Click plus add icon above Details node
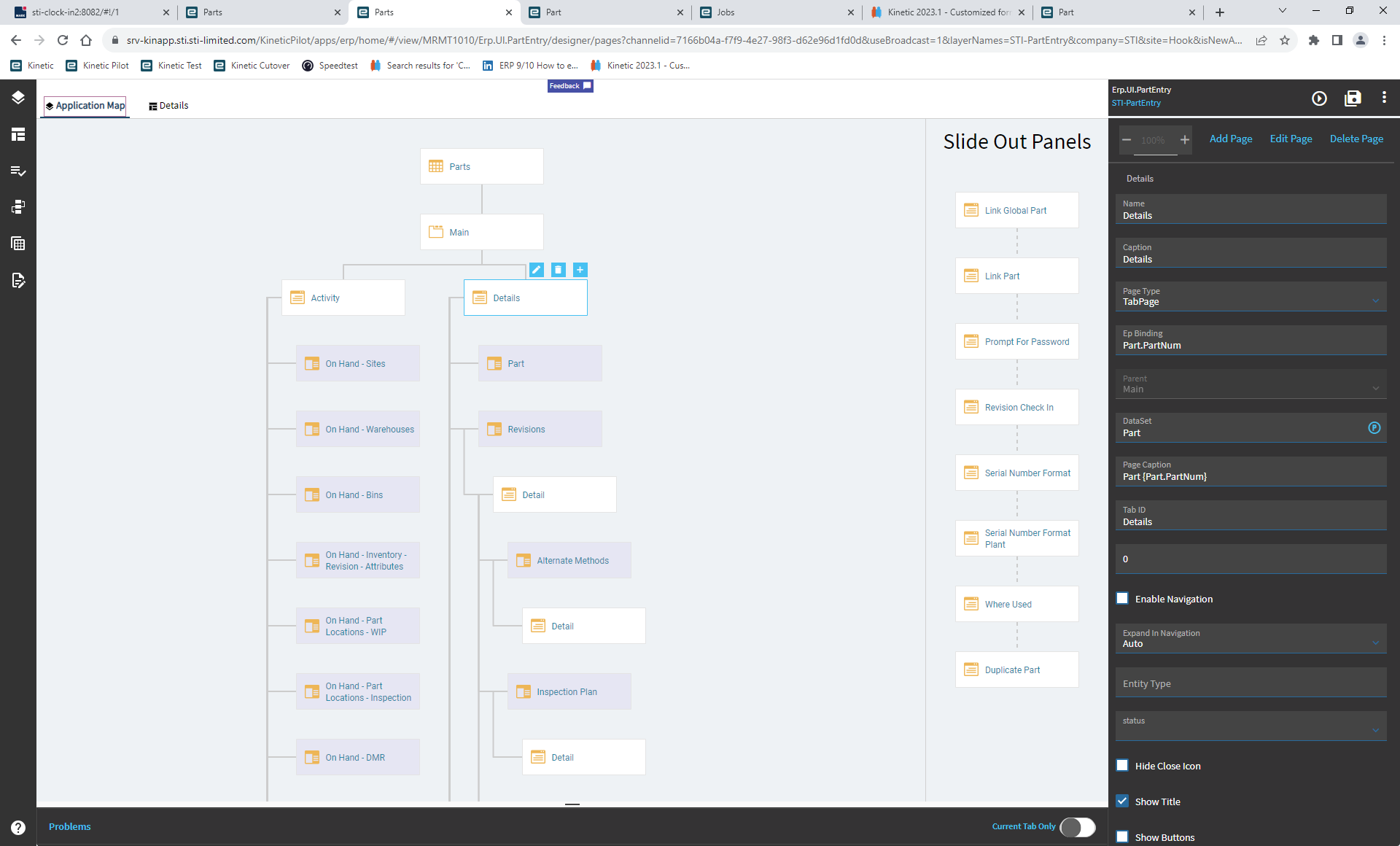 click(x=580, y=270)
